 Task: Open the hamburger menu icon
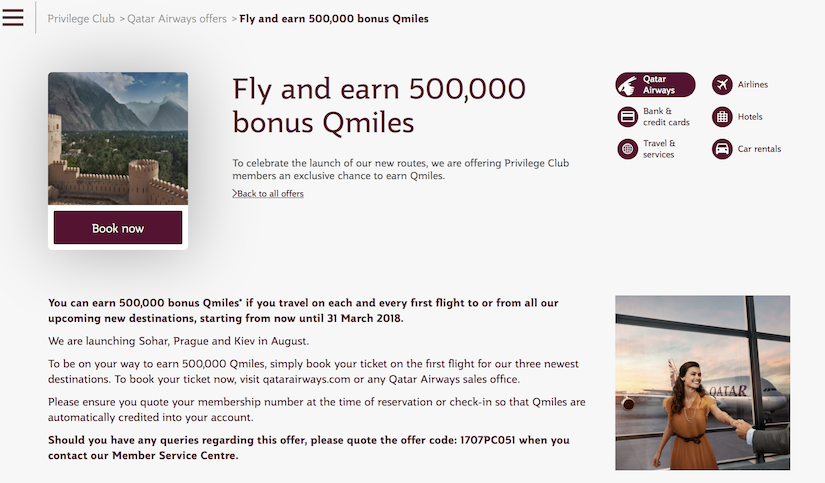(x=13, y=17)
